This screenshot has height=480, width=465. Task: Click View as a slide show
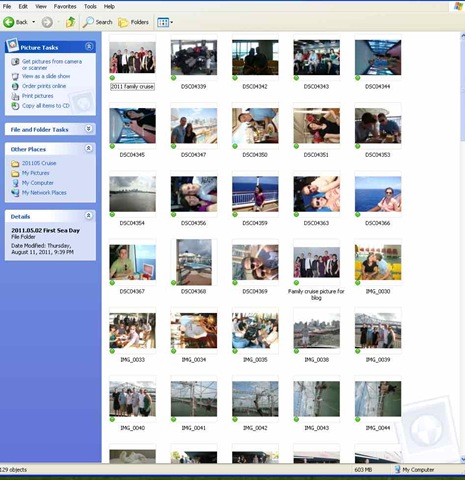pos(46,76)
